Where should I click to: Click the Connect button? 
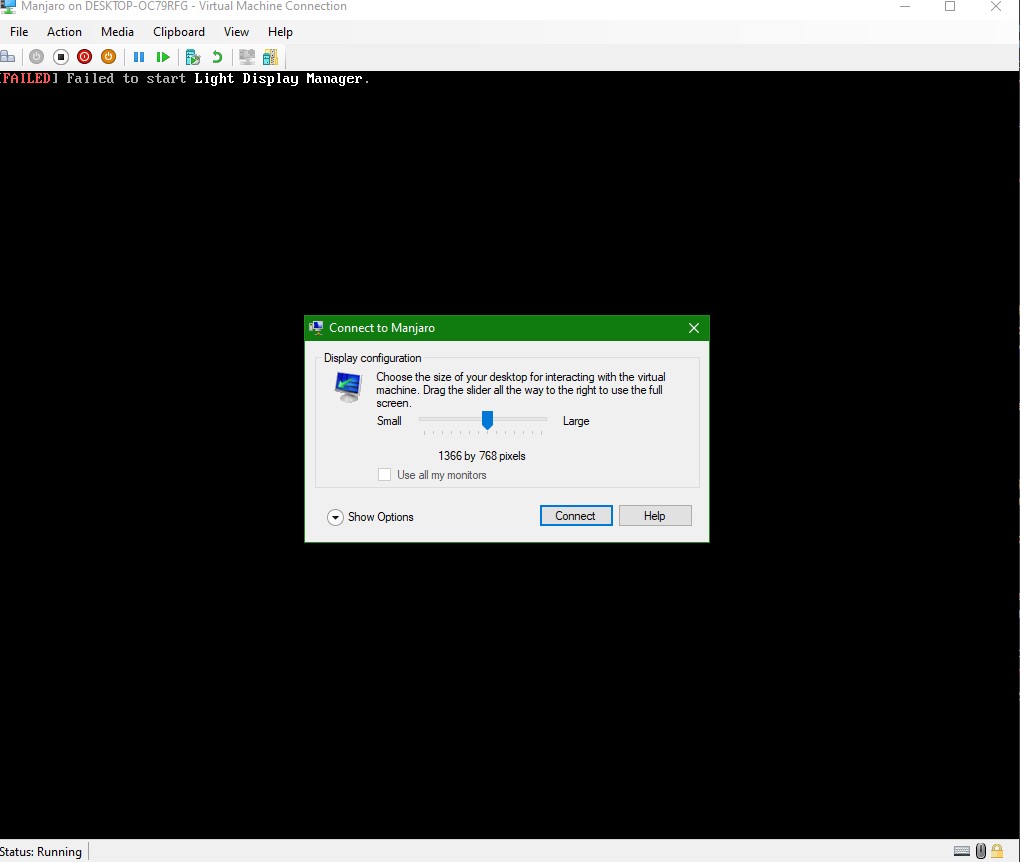coord(575,516)
